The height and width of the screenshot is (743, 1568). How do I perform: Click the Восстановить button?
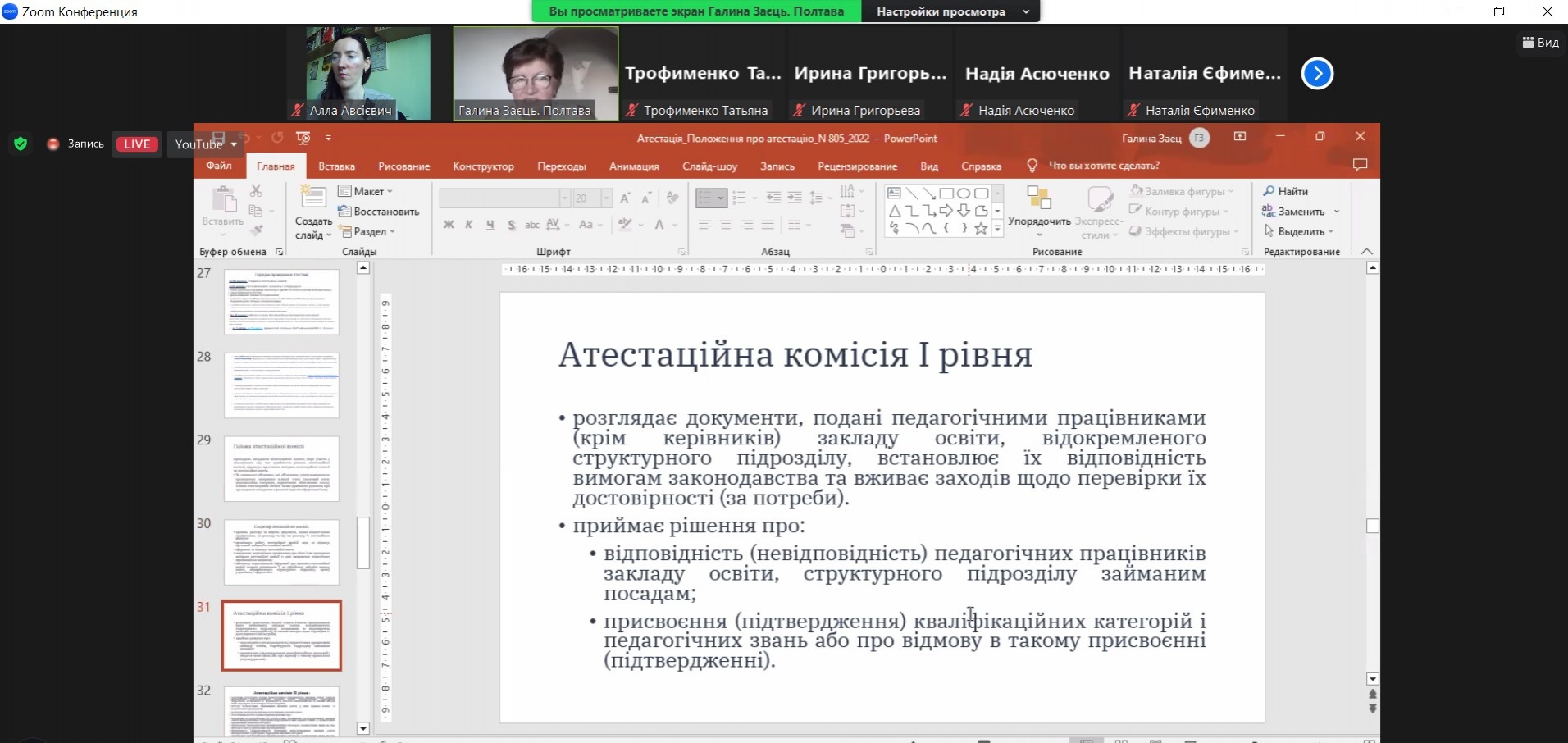point(379,212)
